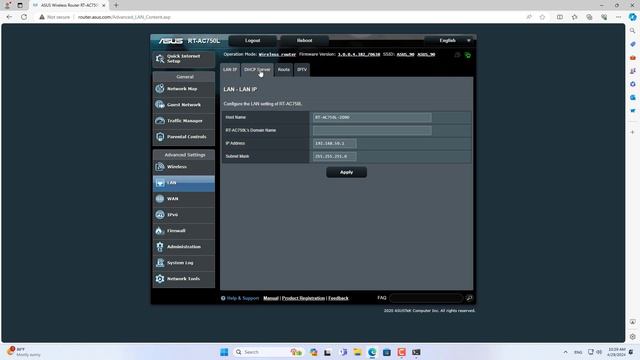Open File Explorer from the taskbar

[x=358, y=352]
